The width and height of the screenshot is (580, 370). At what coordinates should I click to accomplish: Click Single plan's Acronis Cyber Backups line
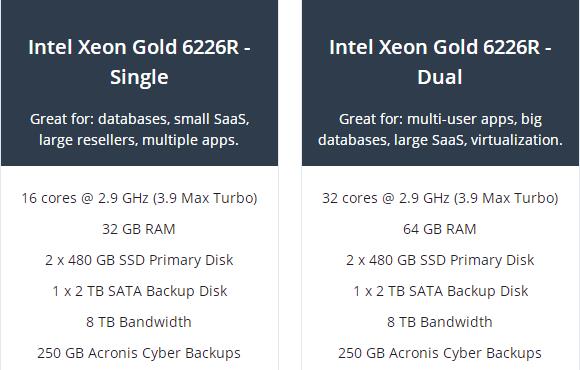pos(139,353)
